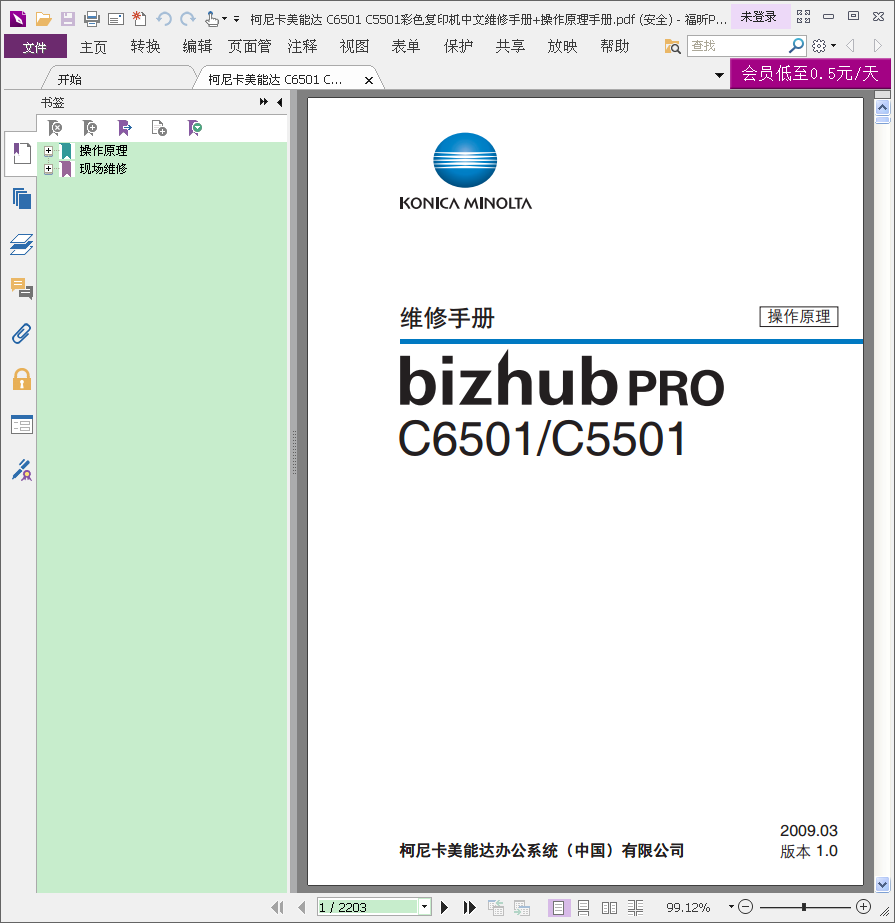Go to last page button
This screenshot has width=895, height=923.
point(469,907)
